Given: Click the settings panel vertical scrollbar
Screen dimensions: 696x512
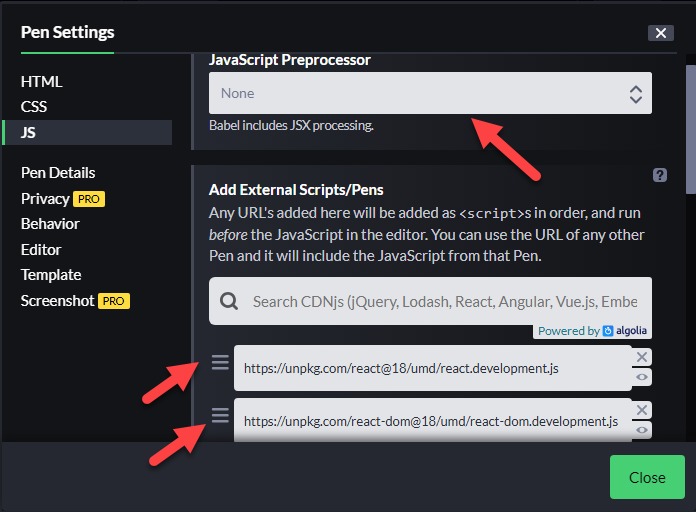Looking at the screenshot, I should tap(691, 130).
